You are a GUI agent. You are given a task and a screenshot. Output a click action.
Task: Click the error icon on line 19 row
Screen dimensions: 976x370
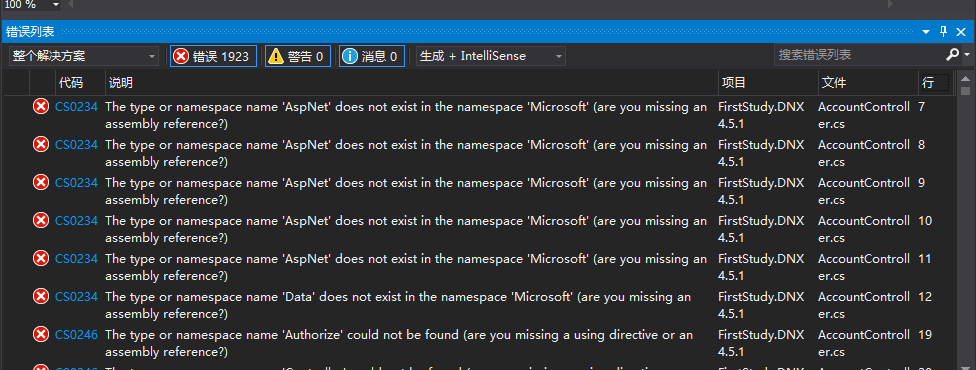[41, 334]
